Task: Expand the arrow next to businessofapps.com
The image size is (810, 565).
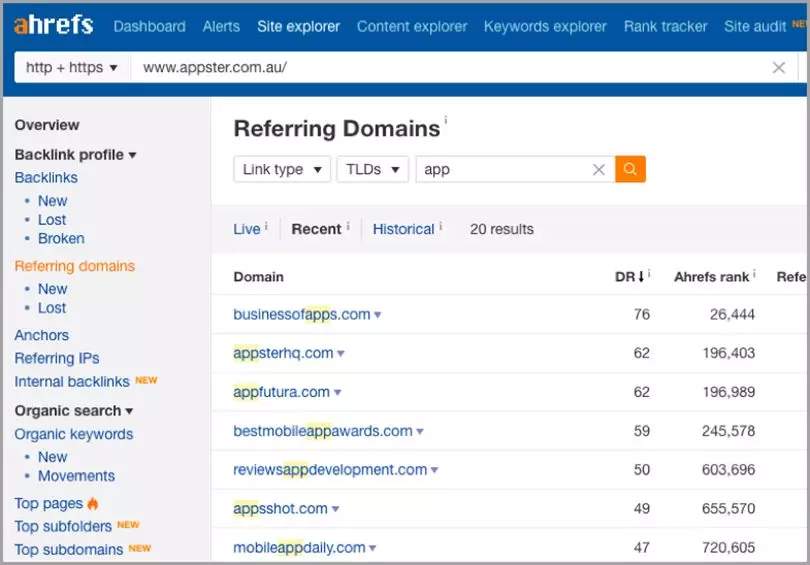Action: click(378, 315)
